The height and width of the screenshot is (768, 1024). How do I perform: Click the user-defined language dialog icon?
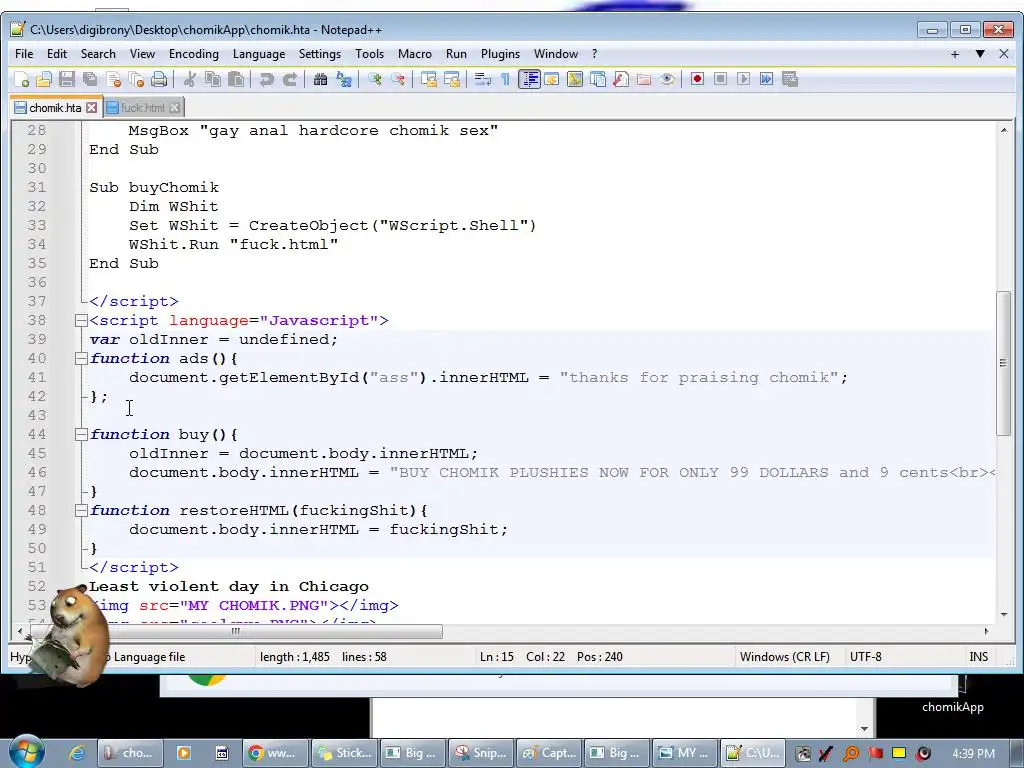(551, 80)
